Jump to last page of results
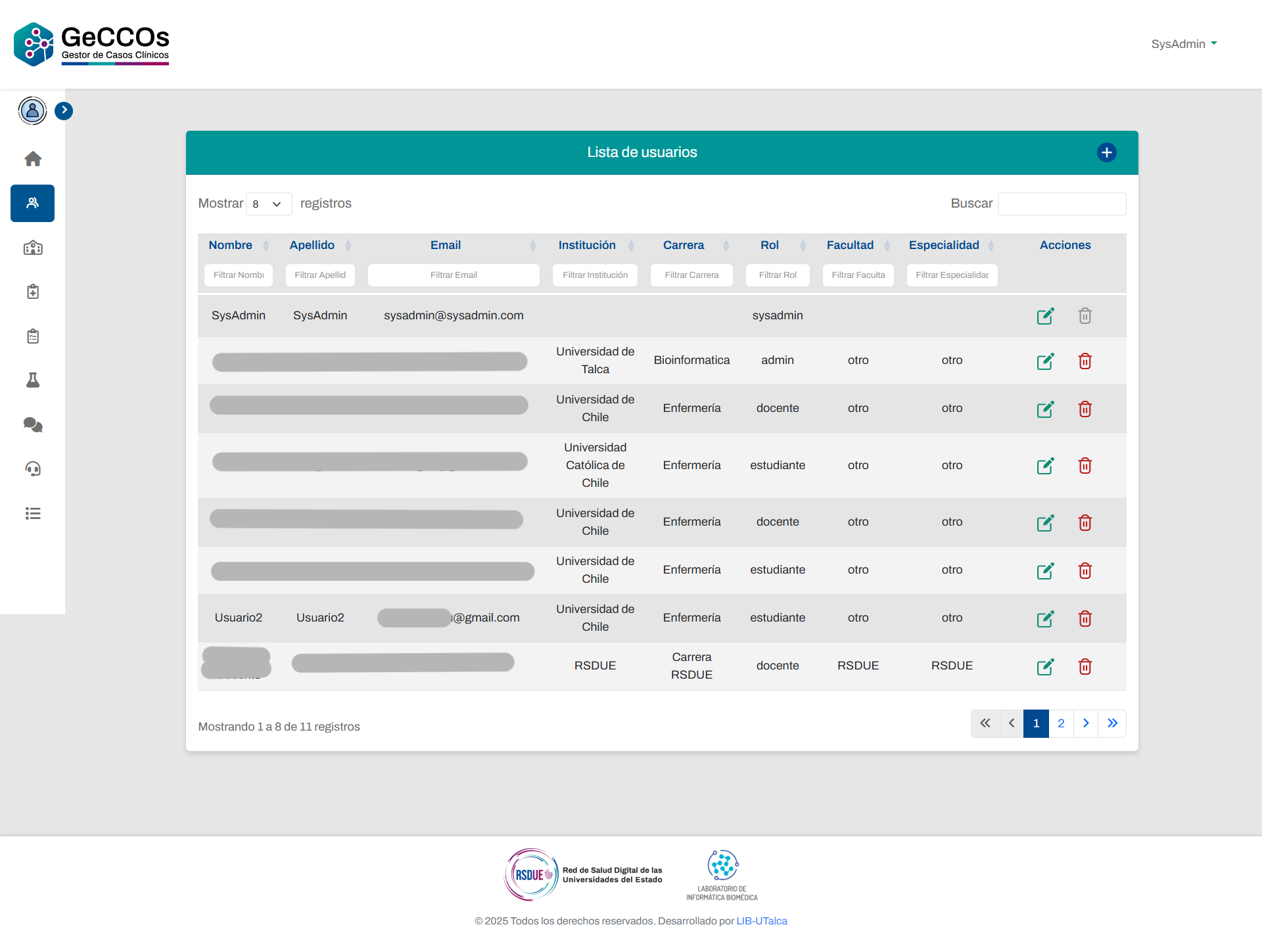The height and width of the screenshot is (952, 1262). [x=1112, y=723]
